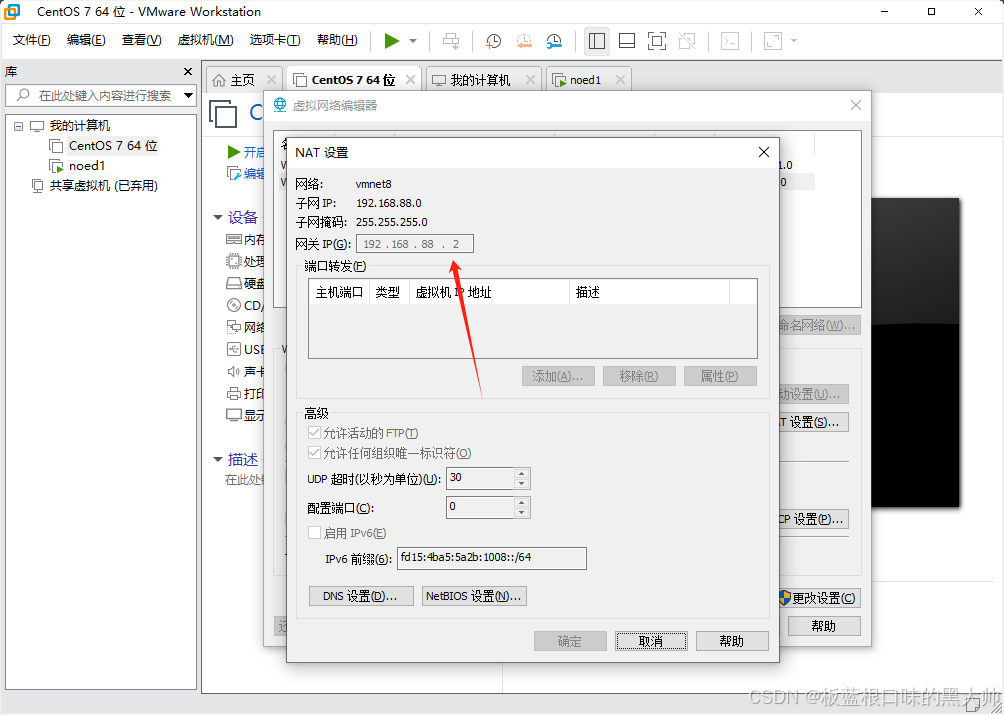The height and width of the screenshot is (715, 1004).
Task: Click the globe icon of 虚拟网络编辑器
Action: 280,105
